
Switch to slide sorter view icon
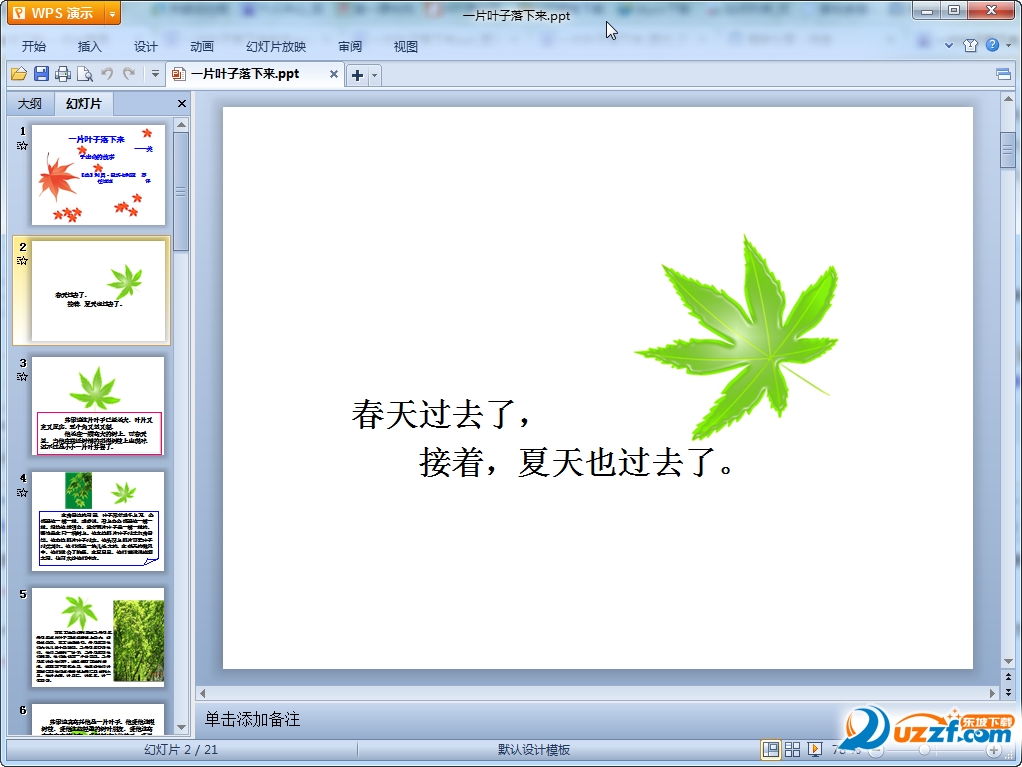(793, 749)
